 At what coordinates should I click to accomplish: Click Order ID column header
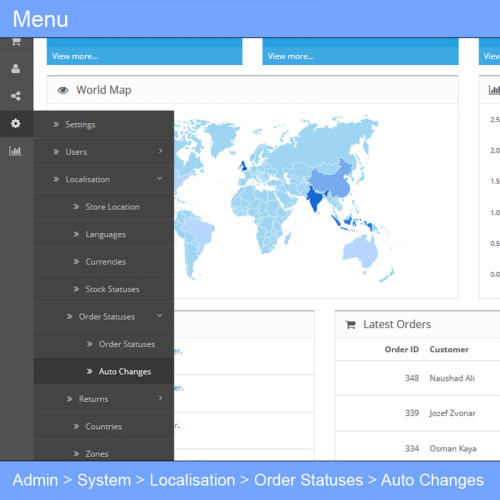click(x=402, y=349)
